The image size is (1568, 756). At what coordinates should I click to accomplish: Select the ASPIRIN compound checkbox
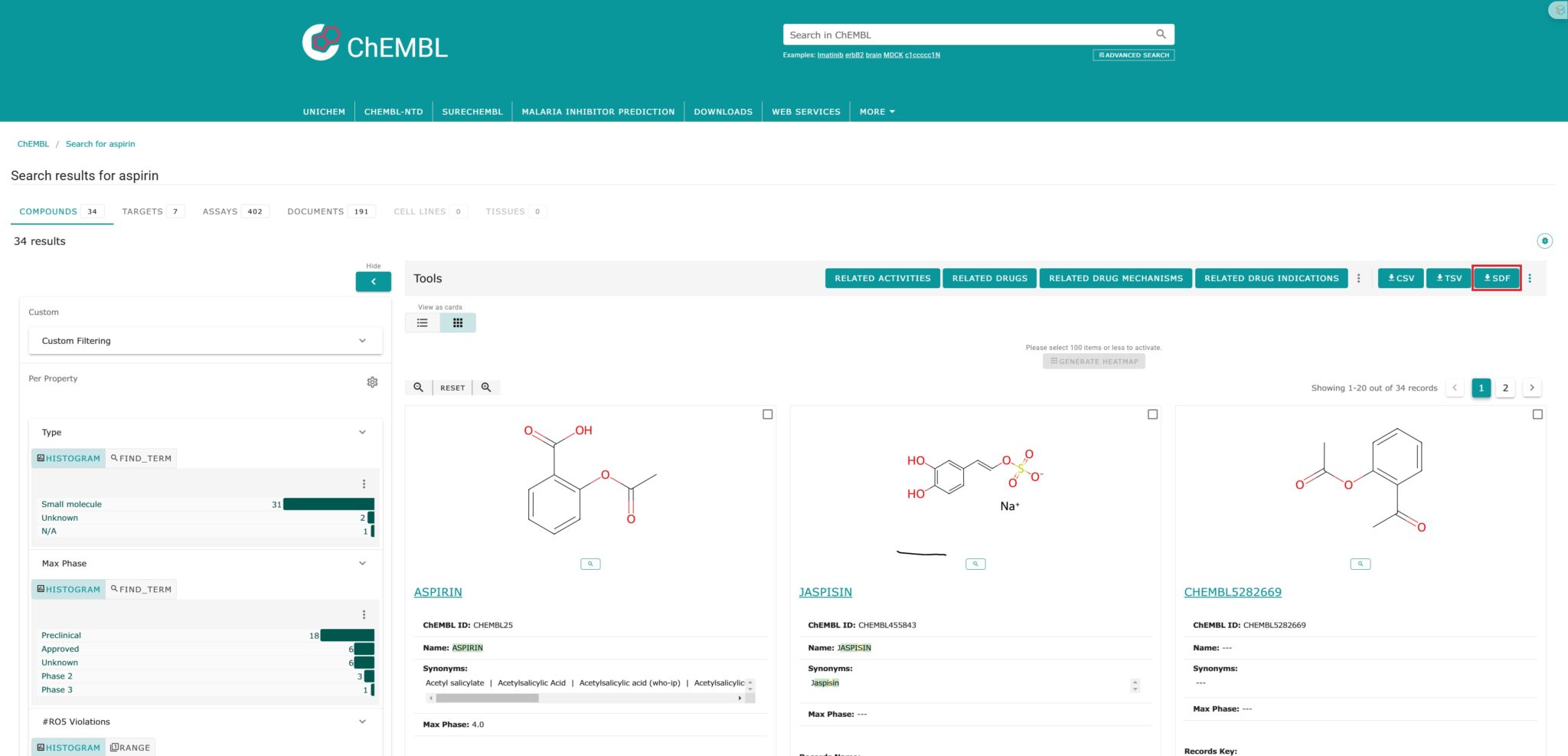click(x=767, y=414)
